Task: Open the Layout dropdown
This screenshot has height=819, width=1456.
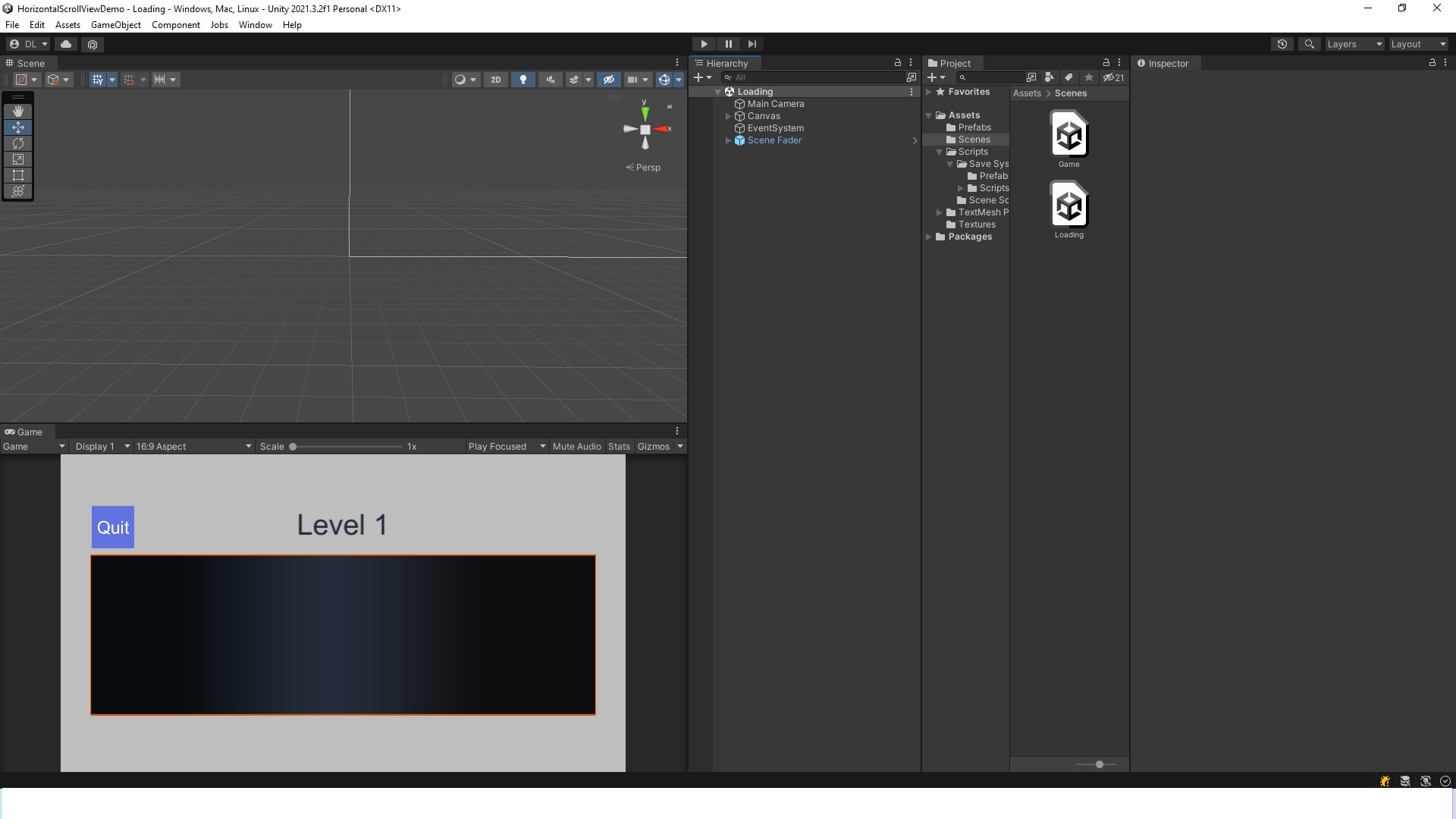Action: [x=1417, y=44]
